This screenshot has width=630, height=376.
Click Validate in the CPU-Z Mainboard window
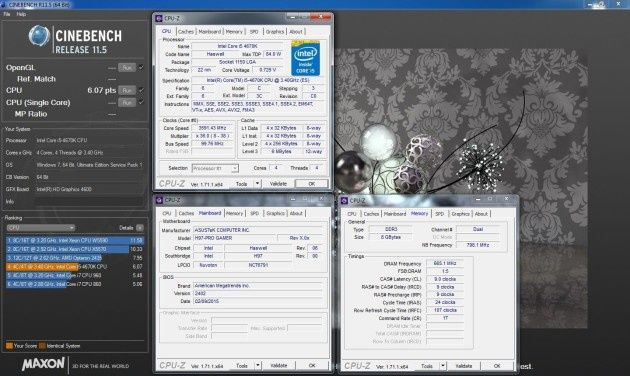(x=279, y=366)
